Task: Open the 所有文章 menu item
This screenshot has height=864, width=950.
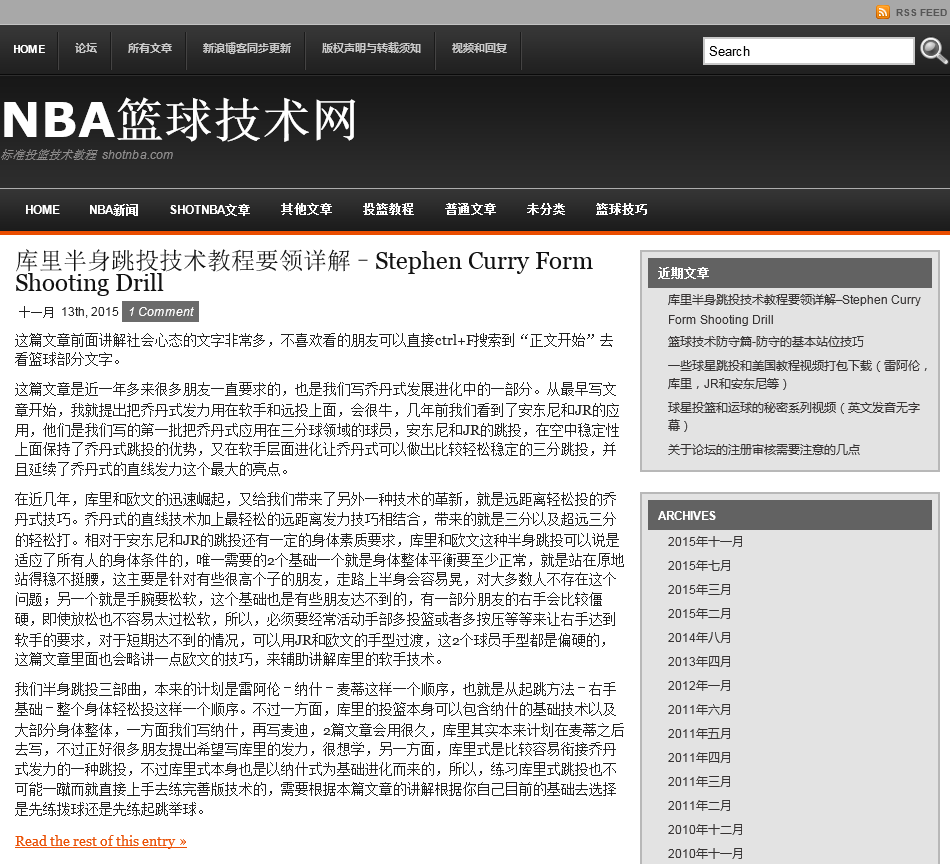Action: point(150,48)
